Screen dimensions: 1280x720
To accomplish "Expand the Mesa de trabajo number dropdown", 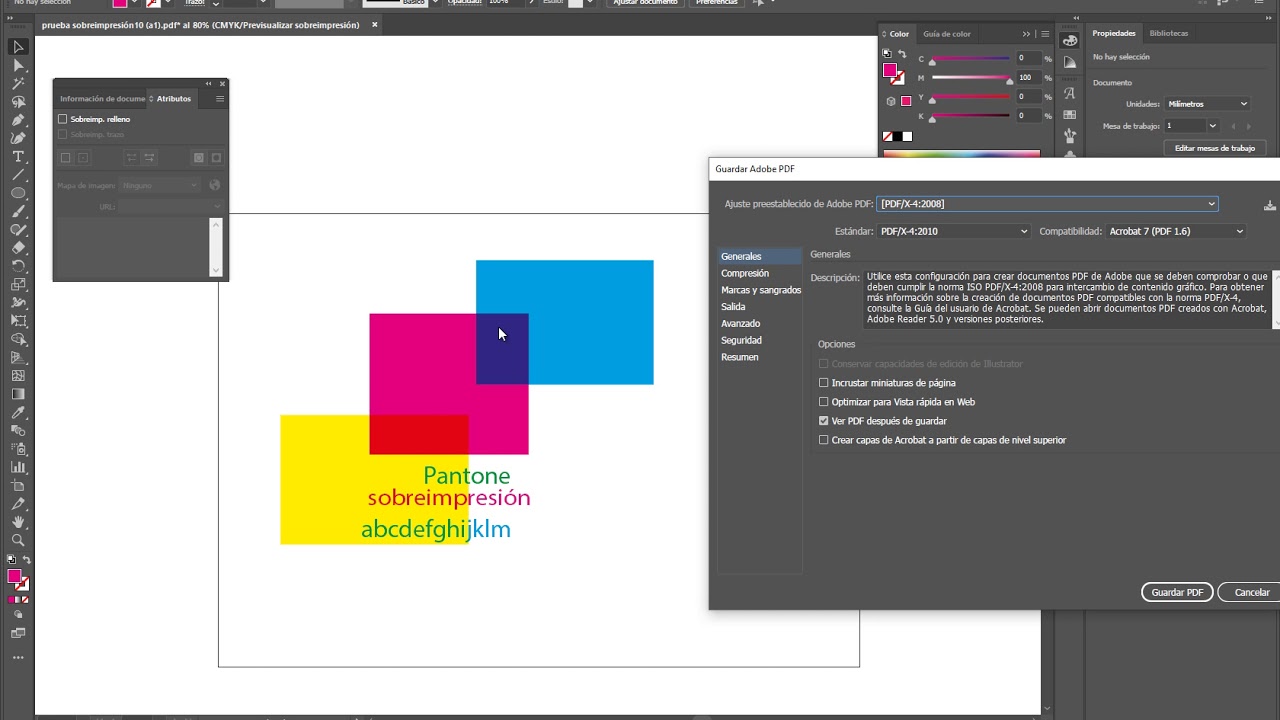I will (x=1212, y=126).
